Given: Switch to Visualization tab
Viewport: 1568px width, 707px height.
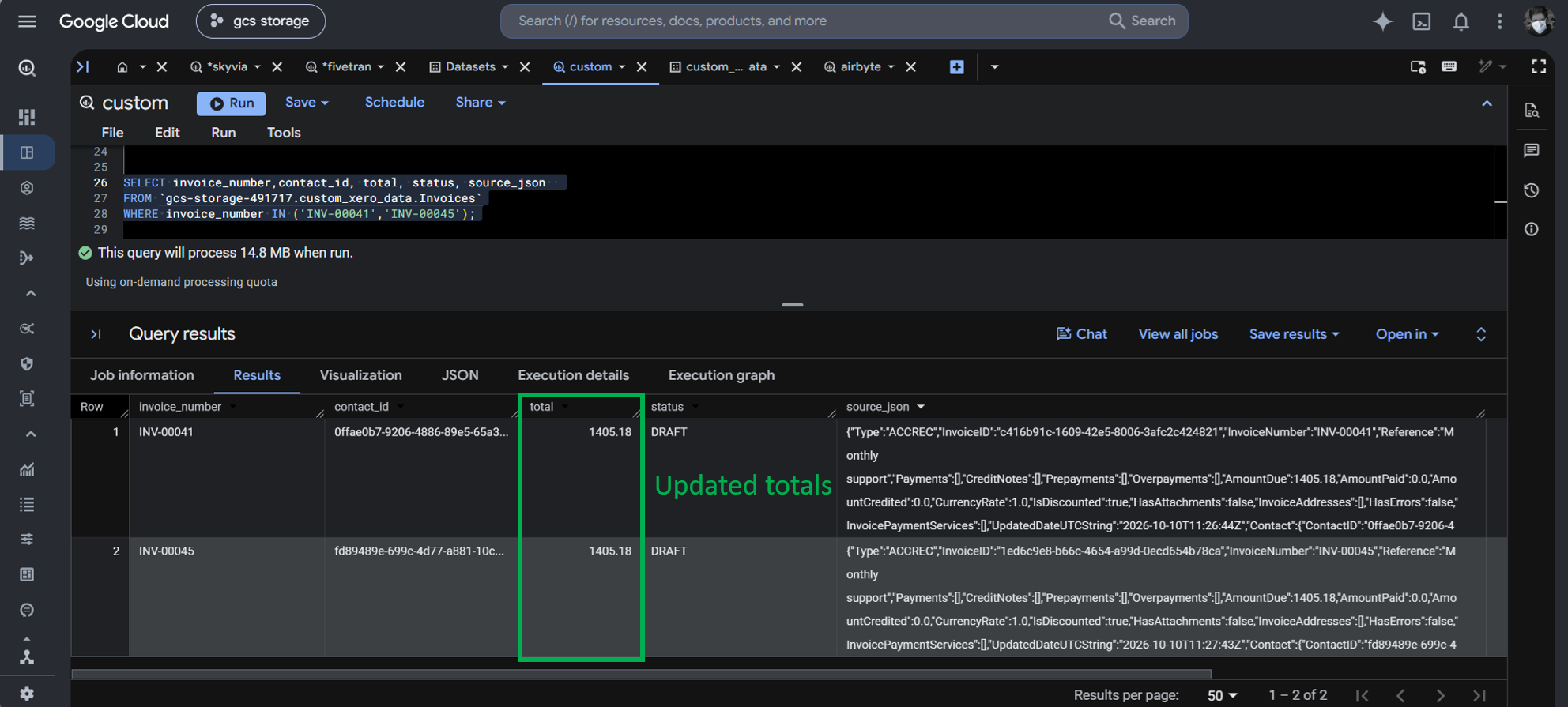Looking at the screenshot, I should [360, 375].
